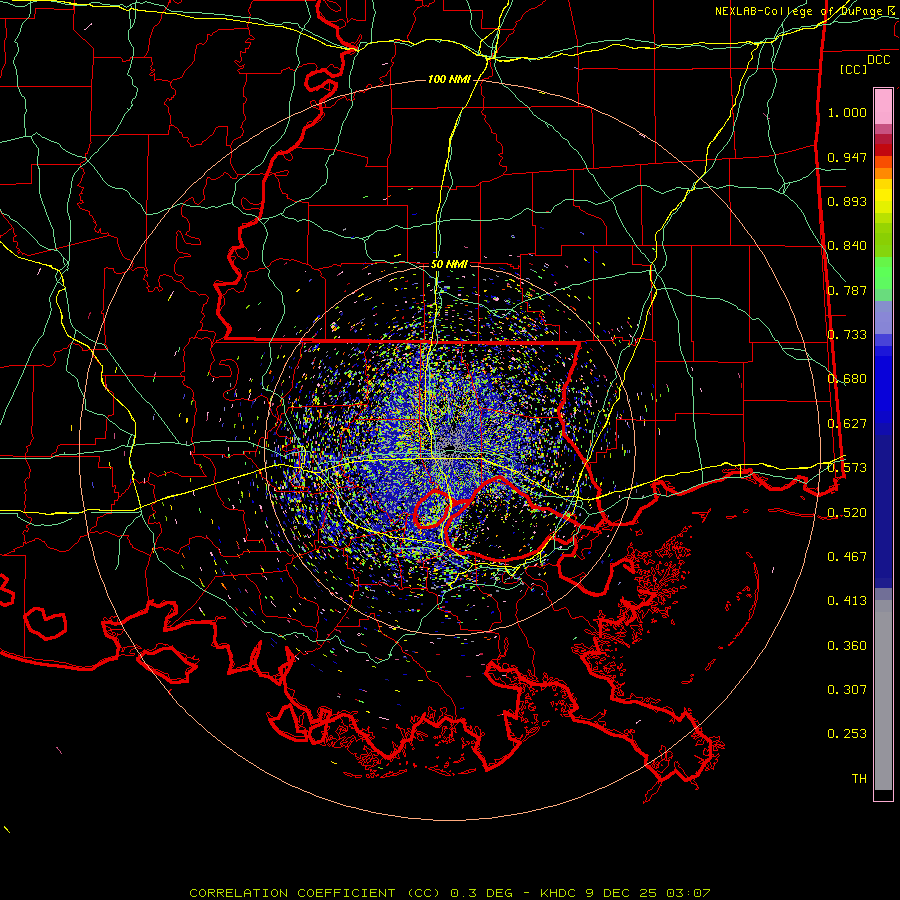Select the lavender segment of the color bar
Viewport: 900px width, 900px height.
coord(883,317)
